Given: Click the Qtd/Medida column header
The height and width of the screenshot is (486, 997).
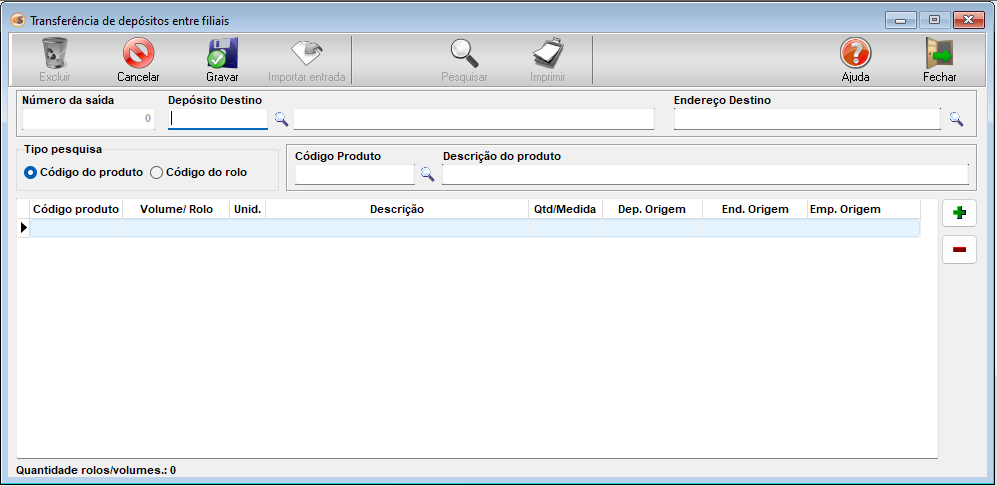Looking at the screenshot, I should 565,209.
